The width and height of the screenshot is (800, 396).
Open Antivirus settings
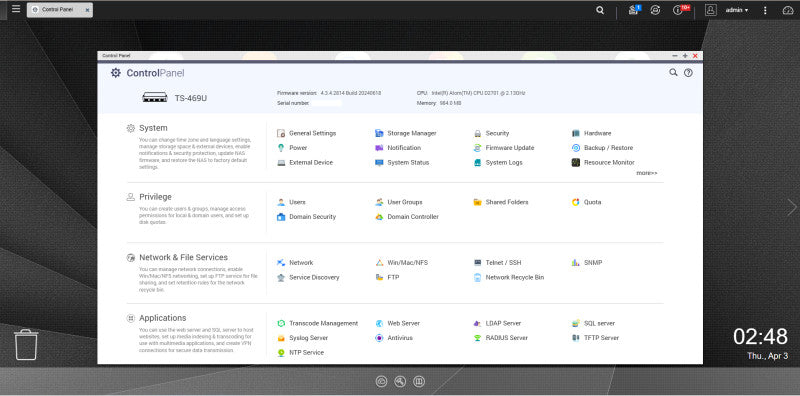394,338
